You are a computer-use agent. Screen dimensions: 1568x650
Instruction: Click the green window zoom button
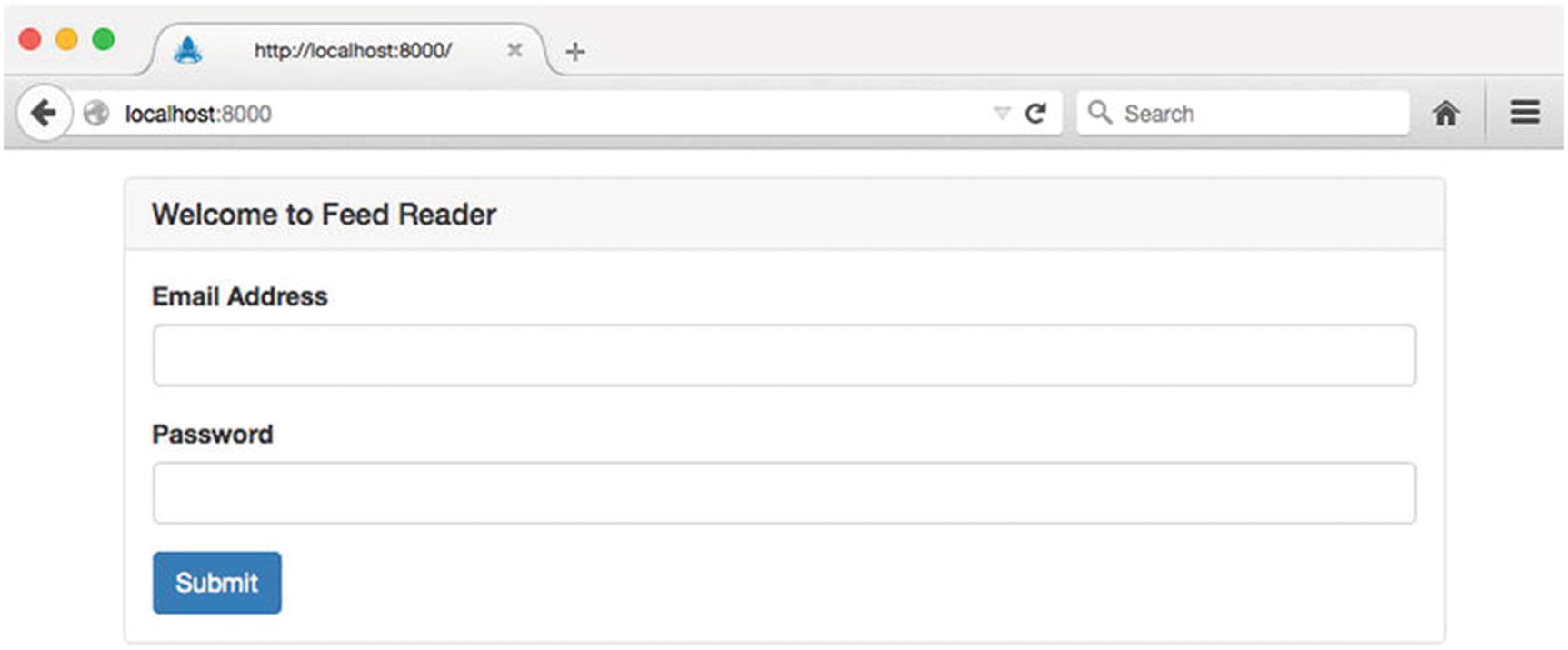click(x=104, y=39)
